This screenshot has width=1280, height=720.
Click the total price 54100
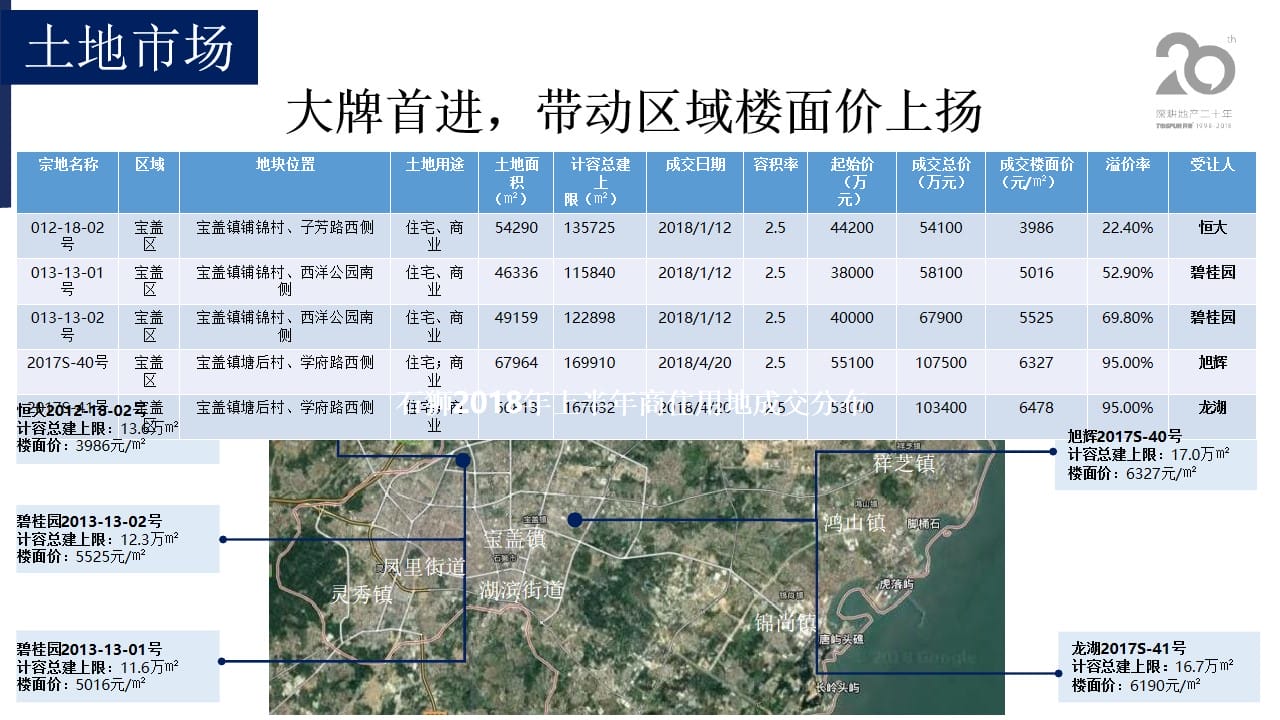(x=940, y=227)
